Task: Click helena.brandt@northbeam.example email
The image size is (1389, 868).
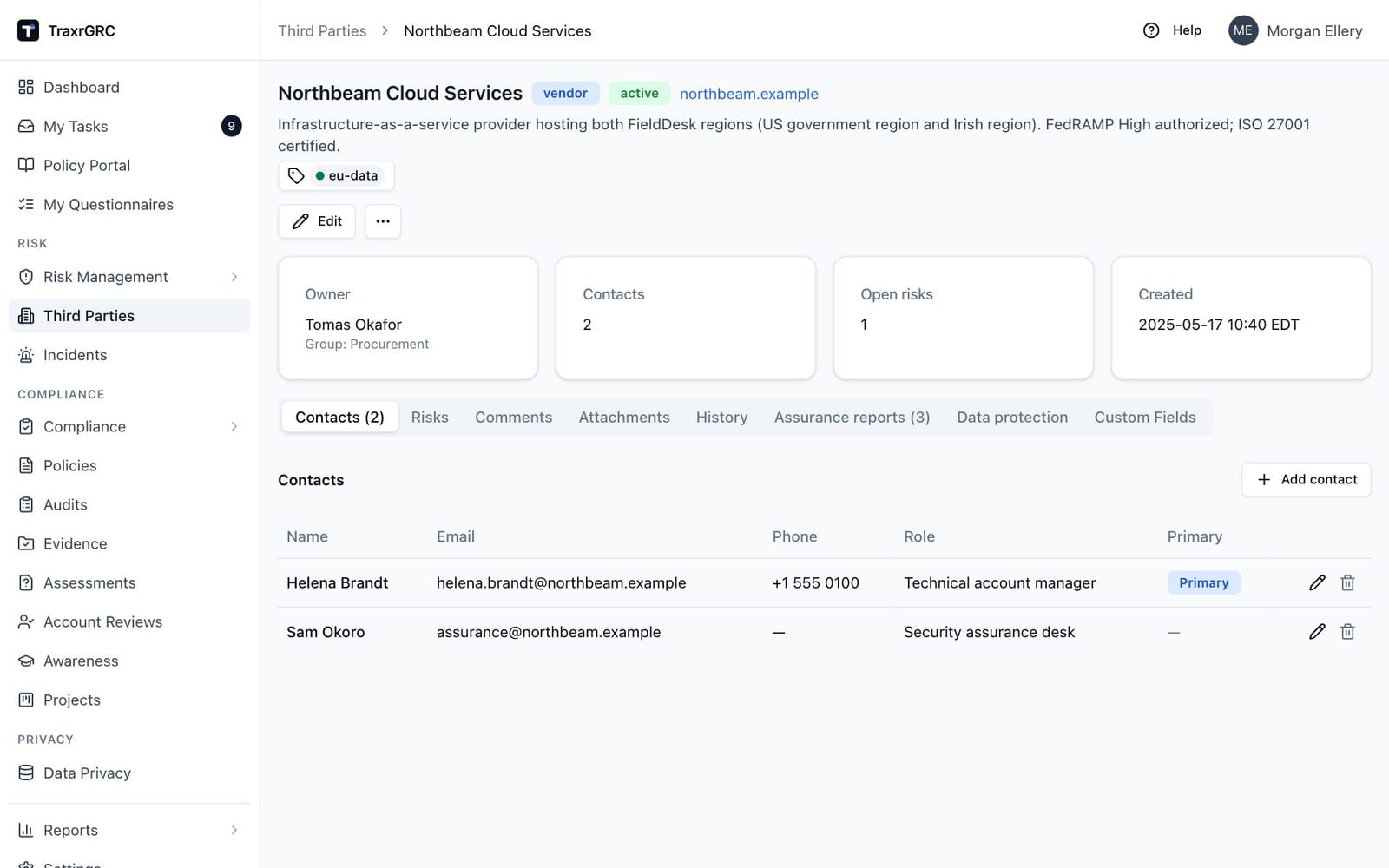Action: click(x=561, y=582)
